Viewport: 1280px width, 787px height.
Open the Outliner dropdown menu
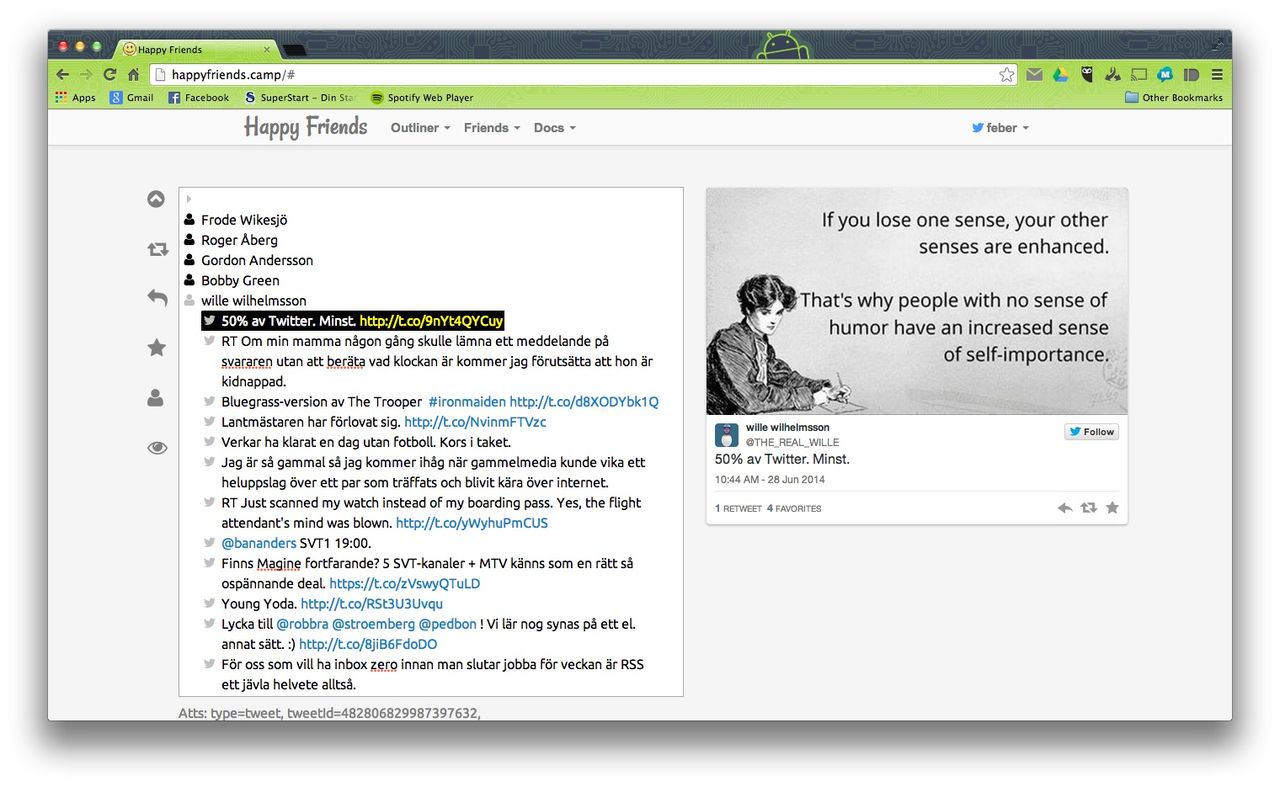pos(420,128)
